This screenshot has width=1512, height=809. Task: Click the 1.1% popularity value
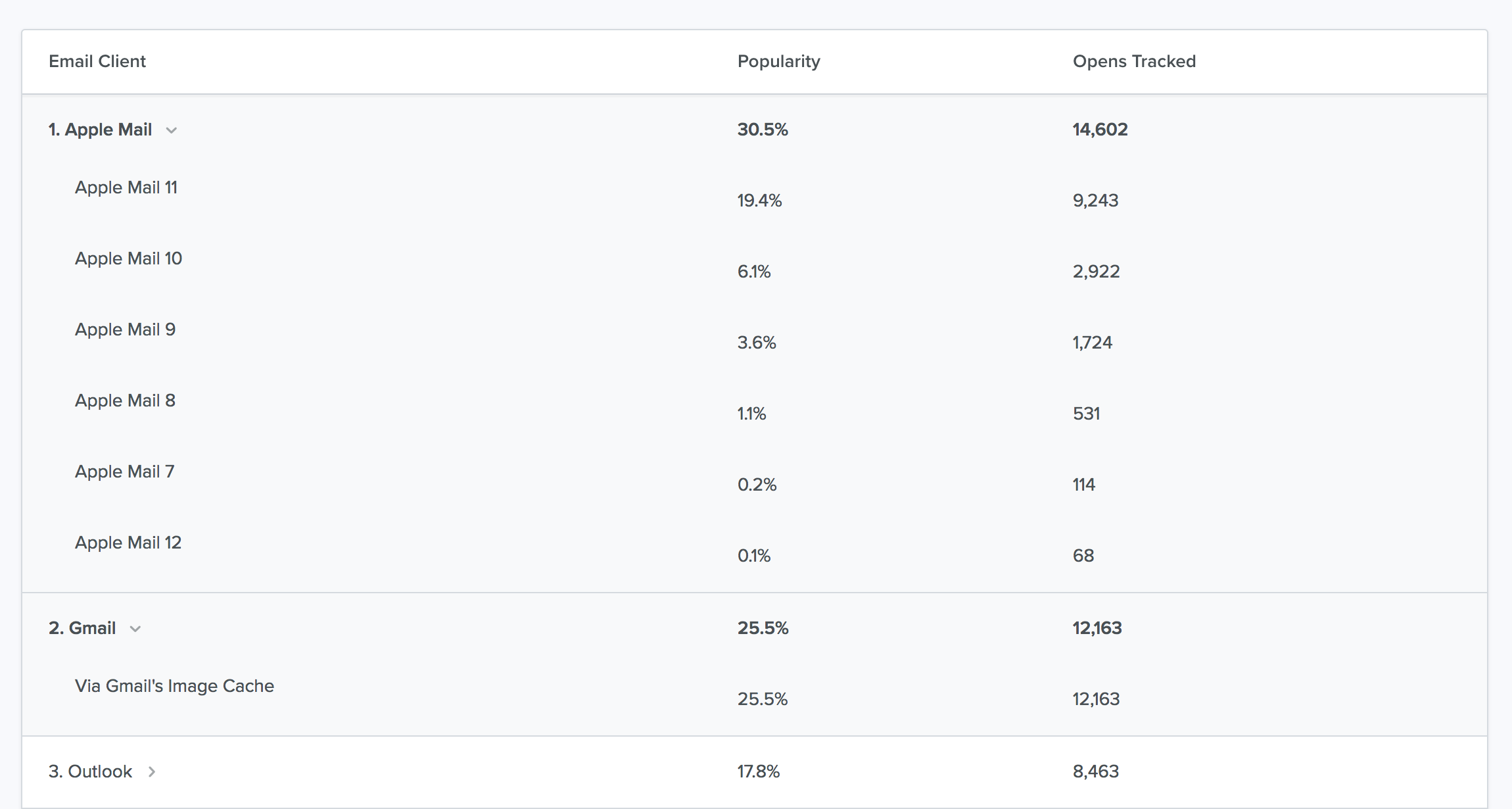(x=751, y=414)
